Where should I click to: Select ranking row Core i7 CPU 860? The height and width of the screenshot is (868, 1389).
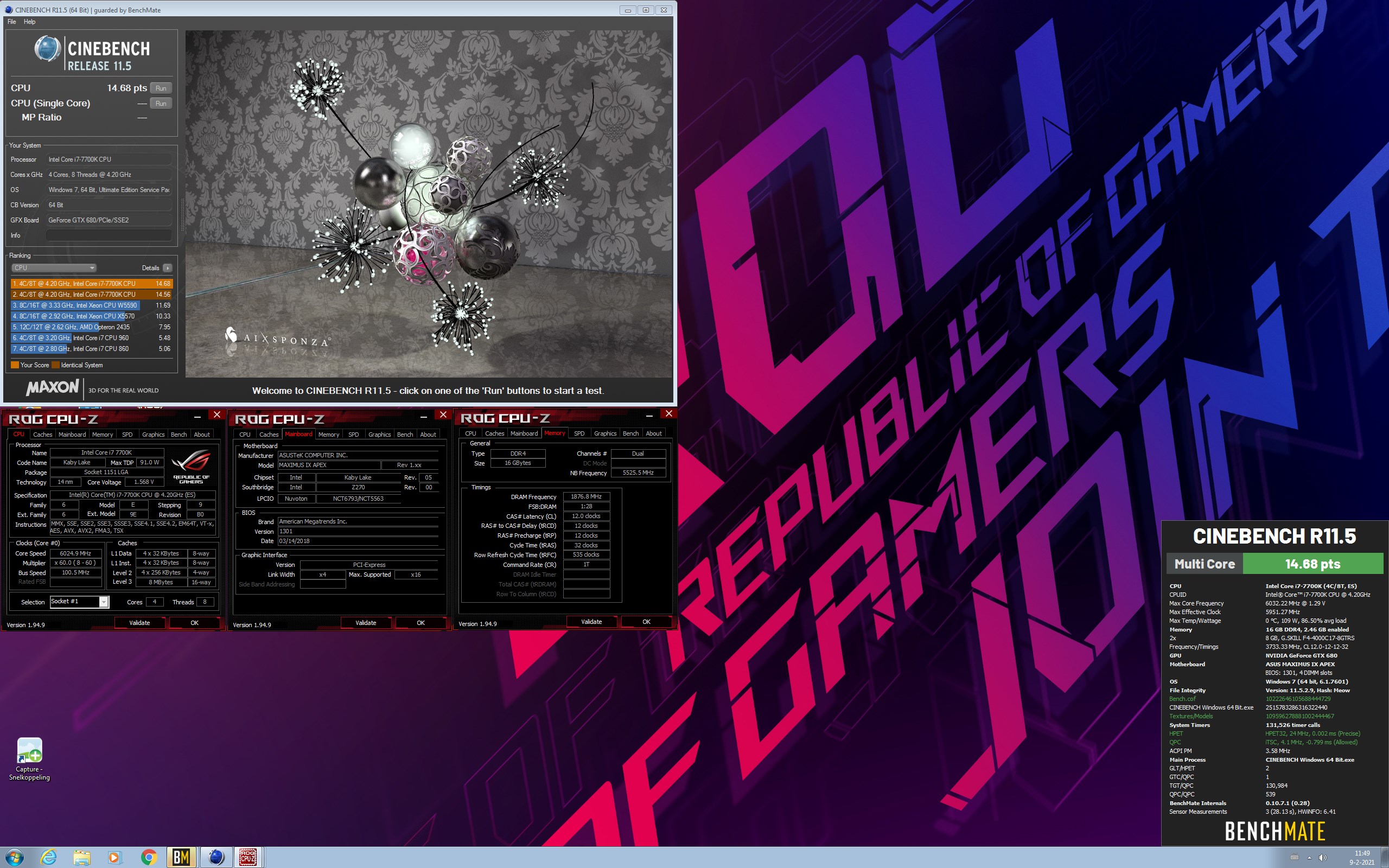[91, 349]
